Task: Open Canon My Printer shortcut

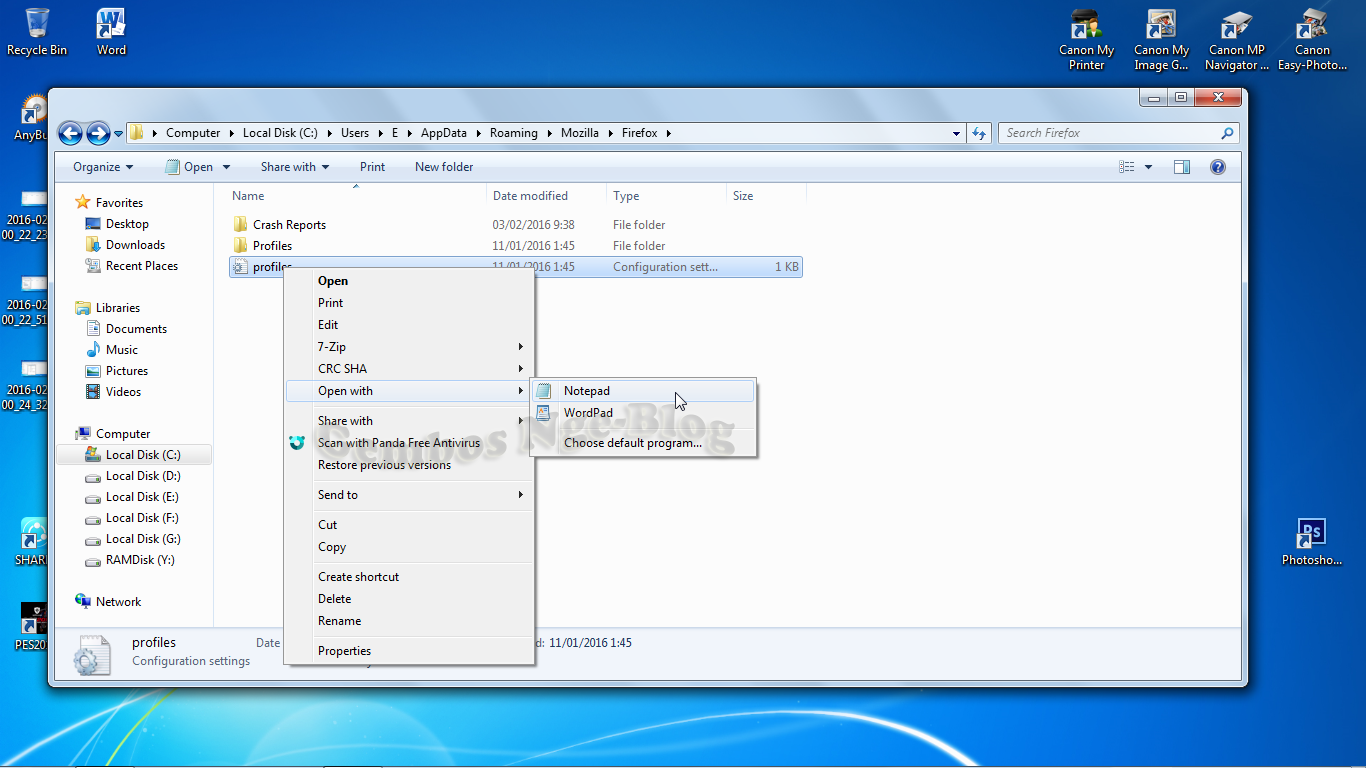Action: pos(1086,40)
